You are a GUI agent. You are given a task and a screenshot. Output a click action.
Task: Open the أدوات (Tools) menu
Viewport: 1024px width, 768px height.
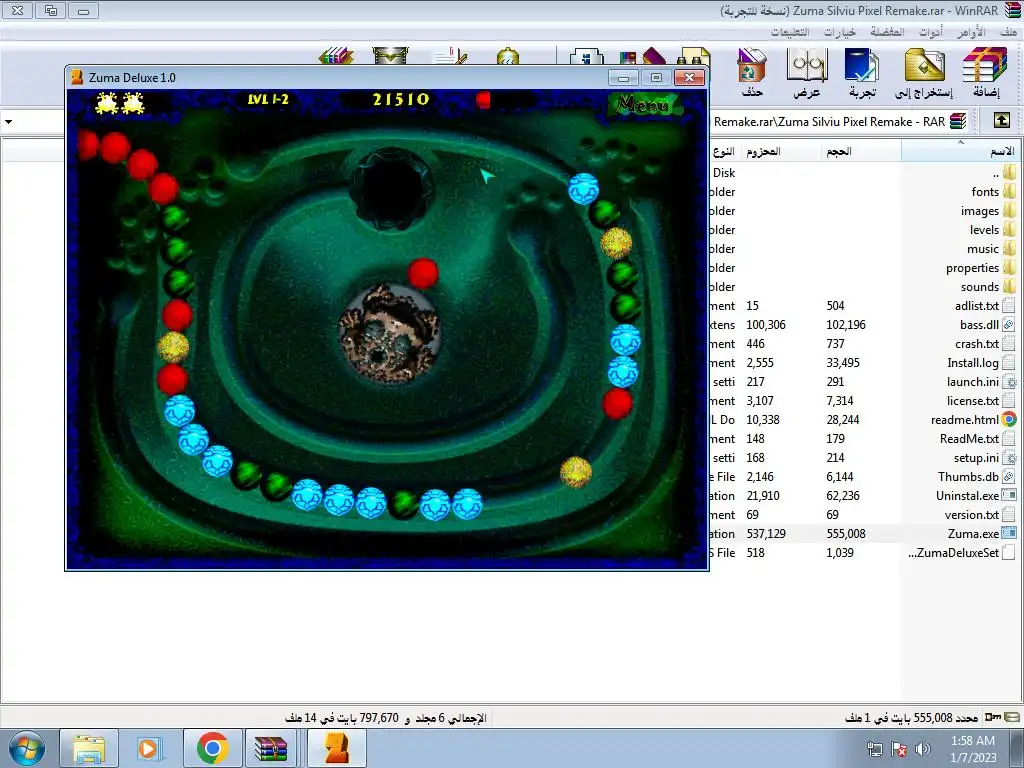[x=931, y=32]
